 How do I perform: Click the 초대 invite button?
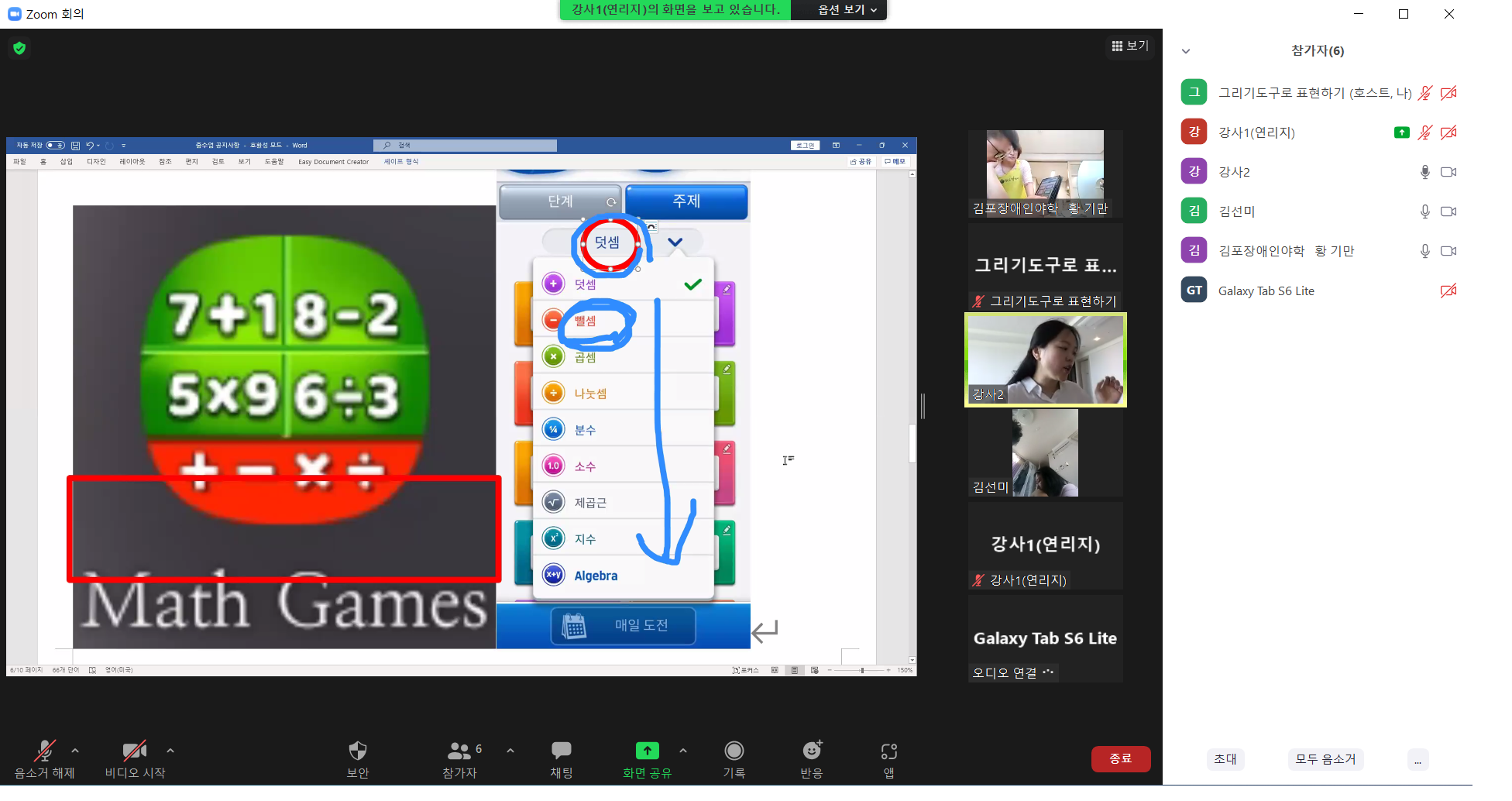click(x=1225, y=760)
